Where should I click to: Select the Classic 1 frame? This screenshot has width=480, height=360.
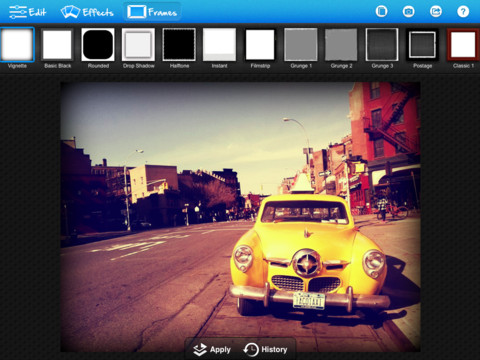coord(463,45)
